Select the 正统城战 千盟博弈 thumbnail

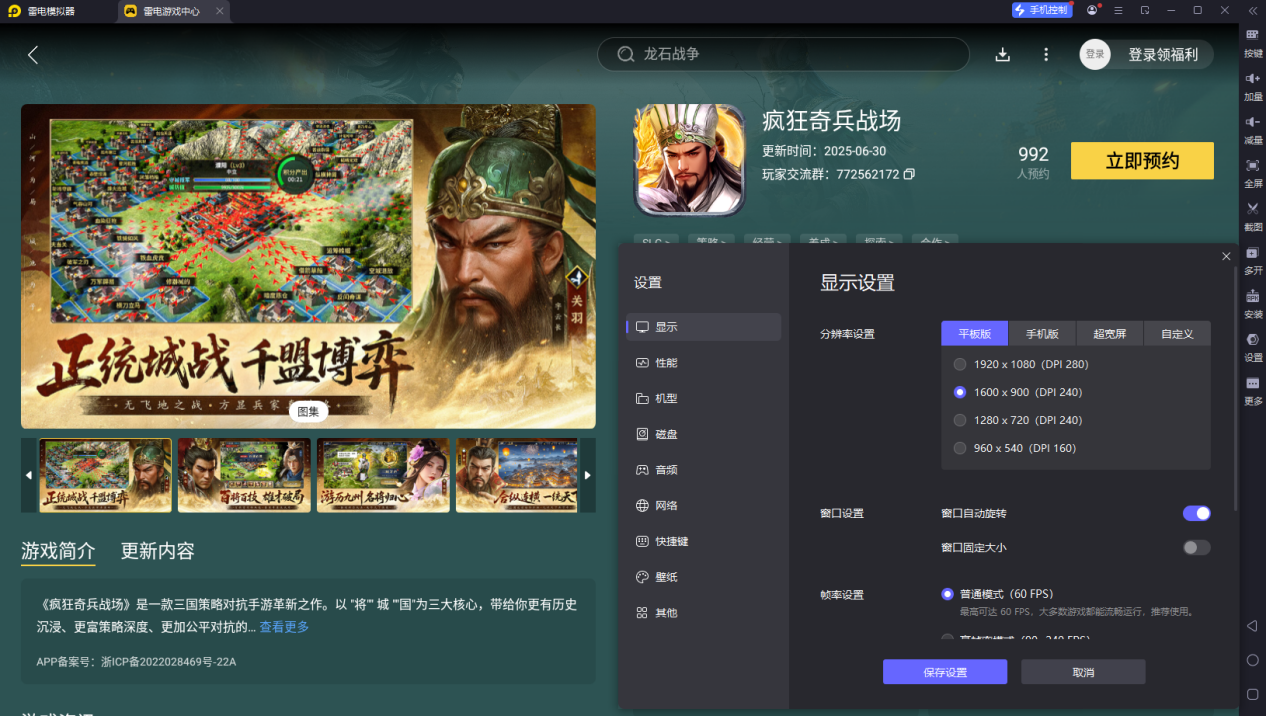(x=105, y=475)
